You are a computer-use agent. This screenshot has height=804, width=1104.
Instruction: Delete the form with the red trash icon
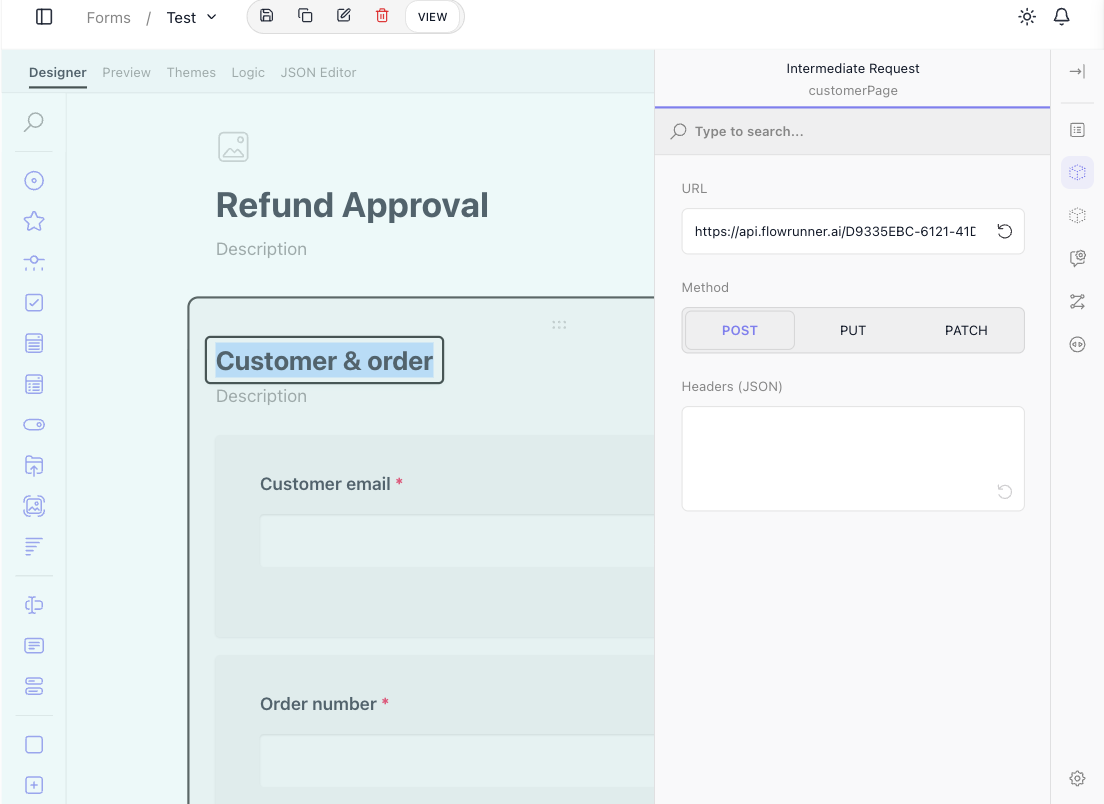(x=382, y=15)
